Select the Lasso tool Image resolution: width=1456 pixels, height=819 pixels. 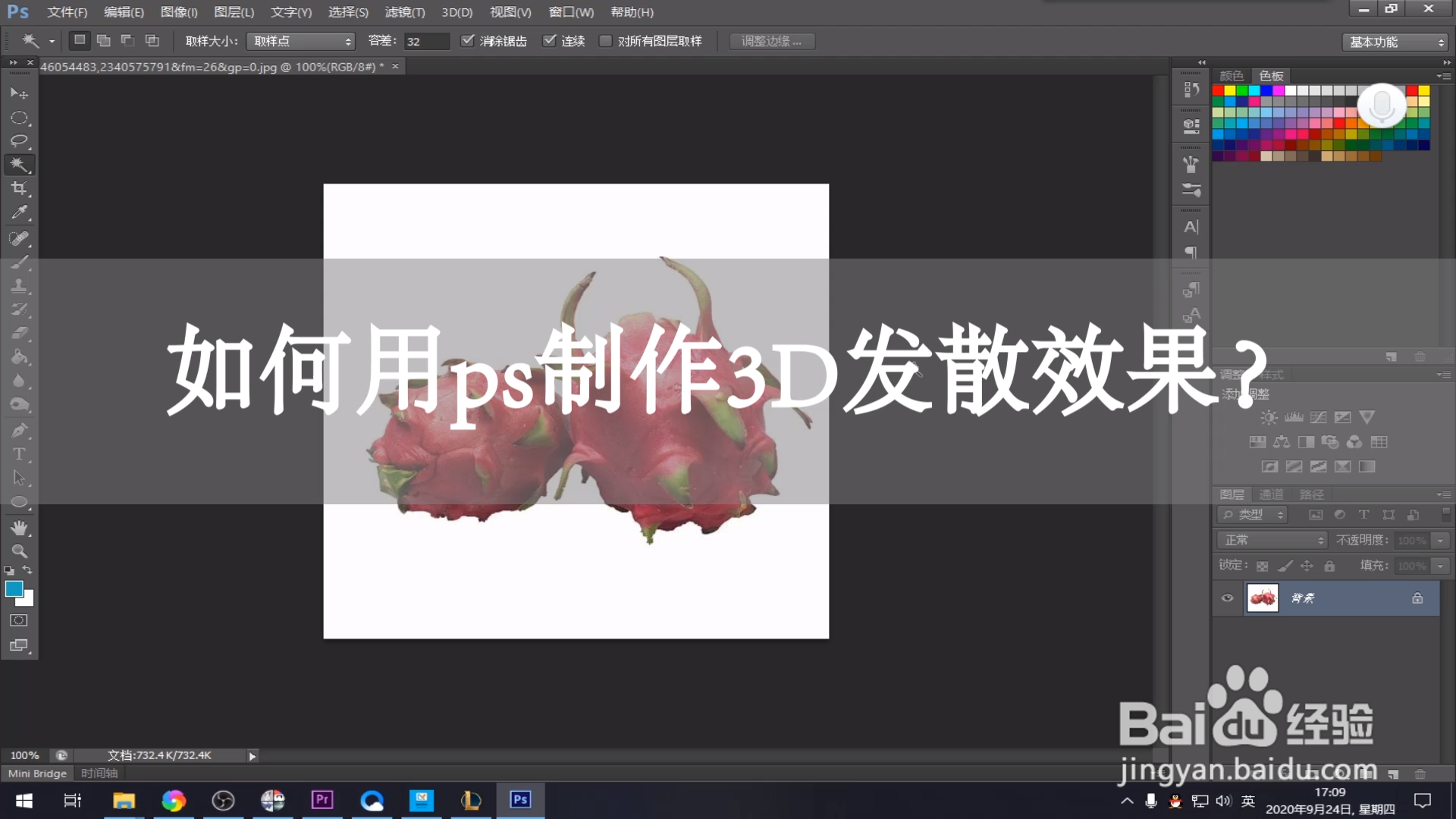coord(19,141)
